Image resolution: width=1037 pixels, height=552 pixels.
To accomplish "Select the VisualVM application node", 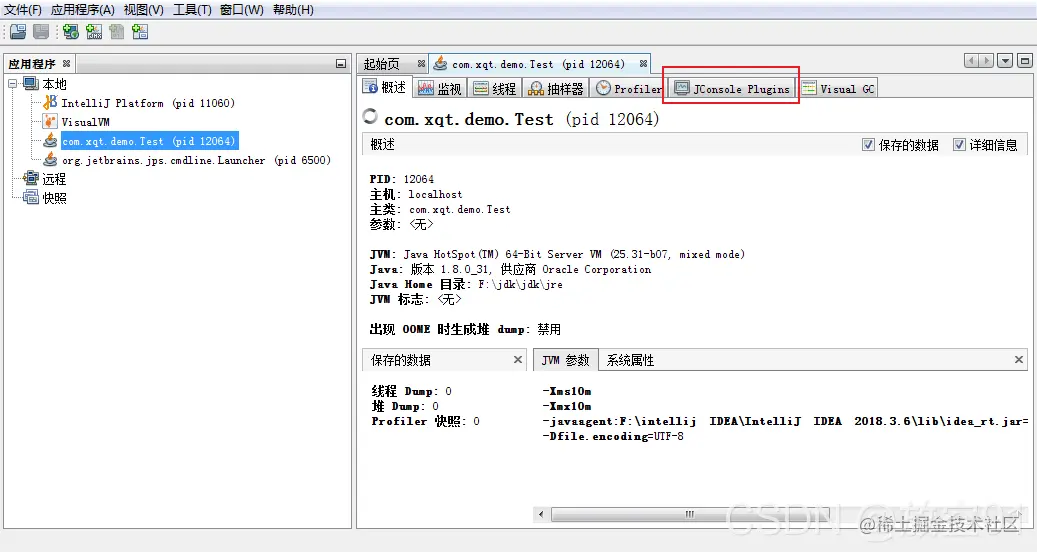I will [85, 122].
